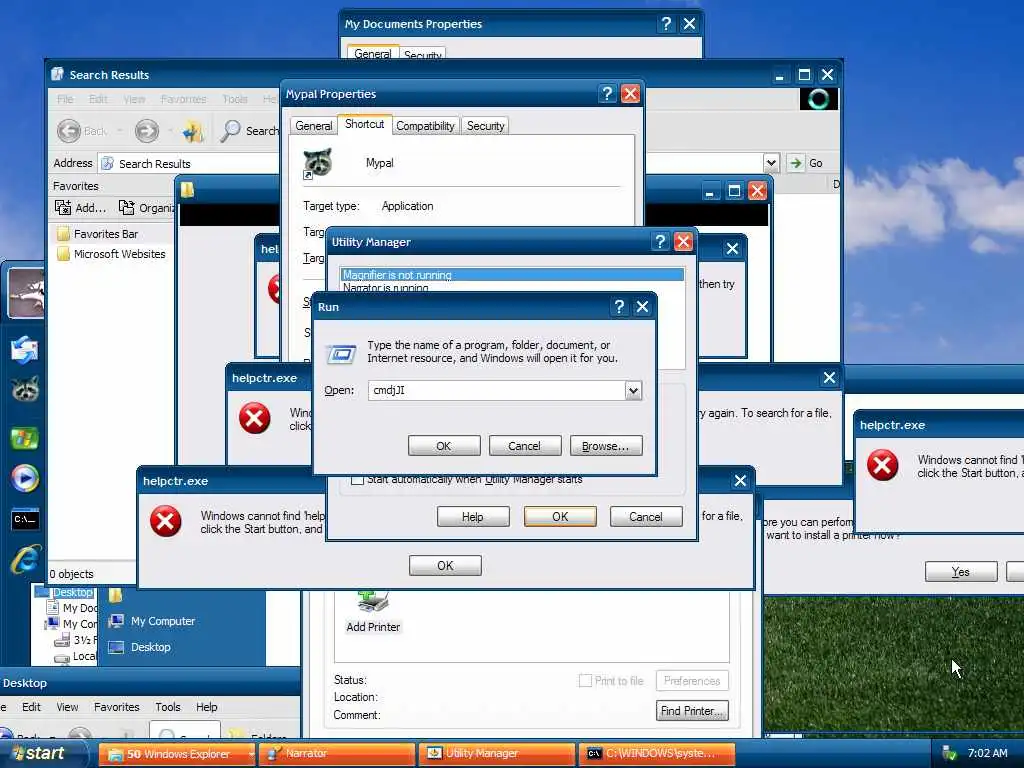Screen dimensions: 1024x768
Task: Open the View menu in the Desktop window
Action: (67, 707)
